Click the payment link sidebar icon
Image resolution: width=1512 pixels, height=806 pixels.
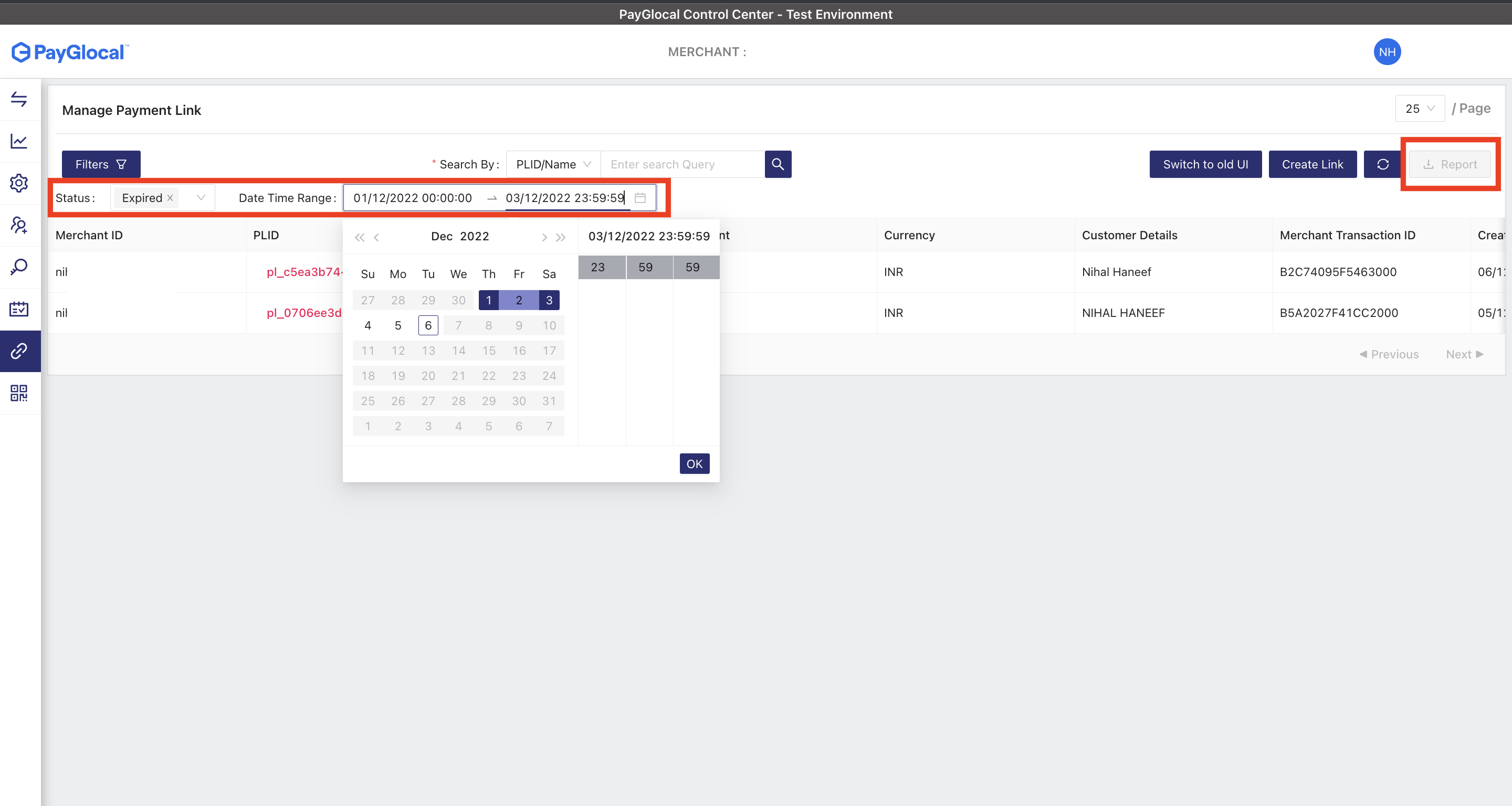point(19,351)
